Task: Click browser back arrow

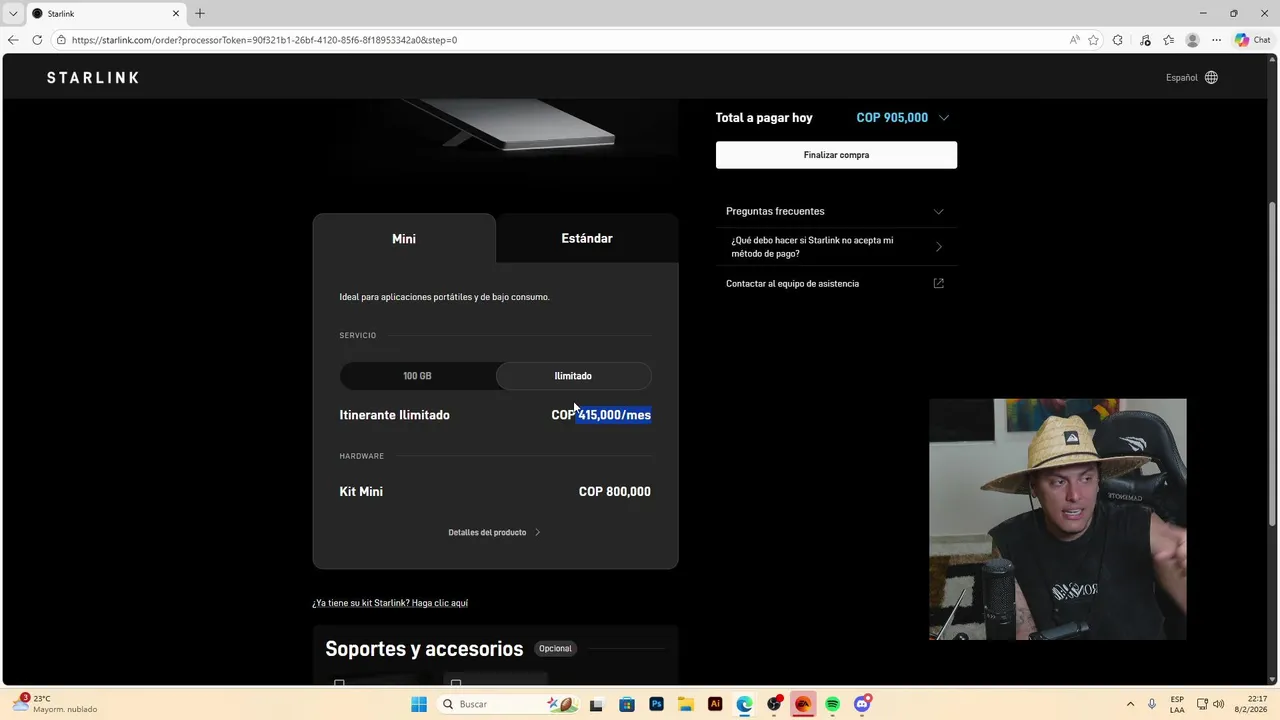Action: point(13,40)
